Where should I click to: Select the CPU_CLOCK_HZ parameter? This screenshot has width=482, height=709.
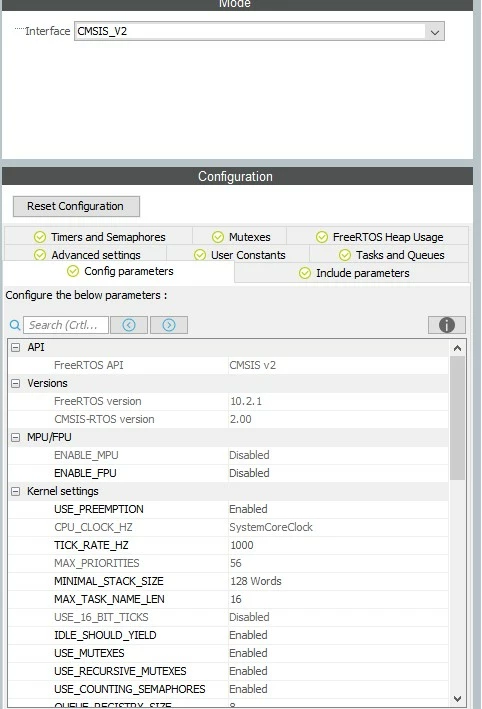tap(228, 527)
